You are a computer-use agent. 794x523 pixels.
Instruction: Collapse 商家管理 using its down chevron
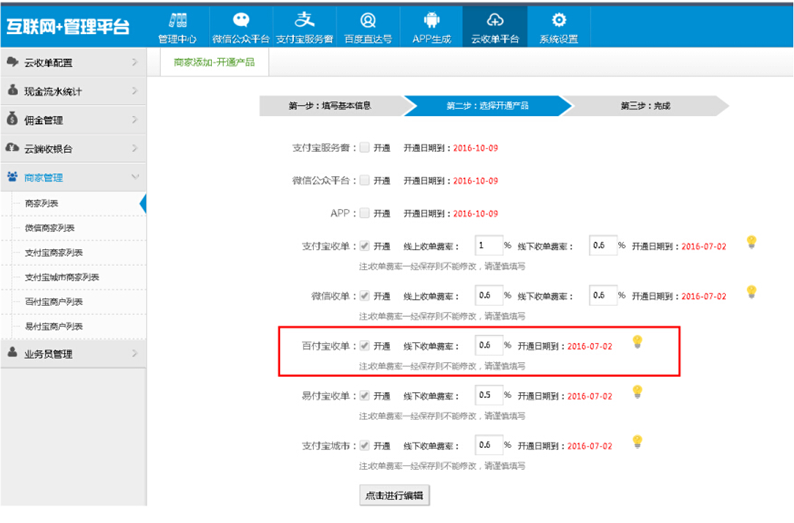point(135,177)
